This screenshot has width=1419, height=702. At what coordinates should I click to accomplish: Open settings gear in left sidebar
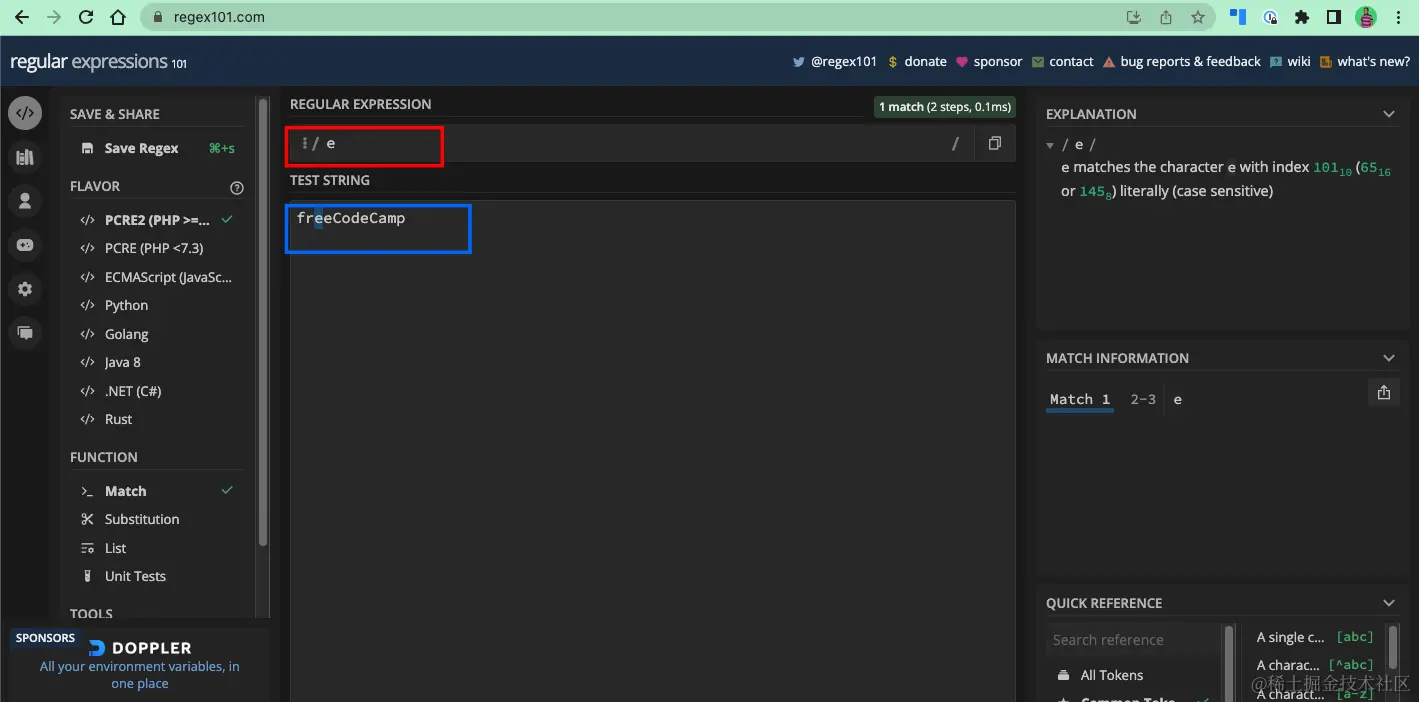[x=25, y=289]
